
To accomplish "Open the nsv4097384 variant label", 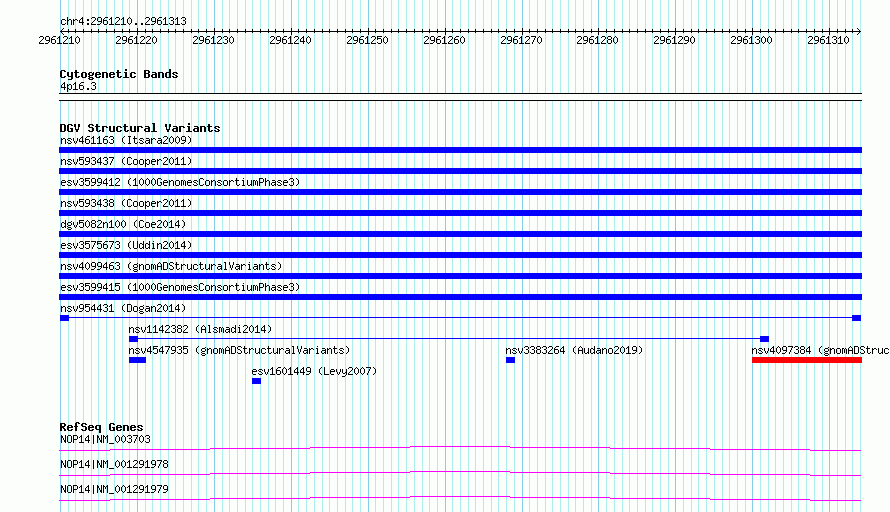I will coord(820,350).
